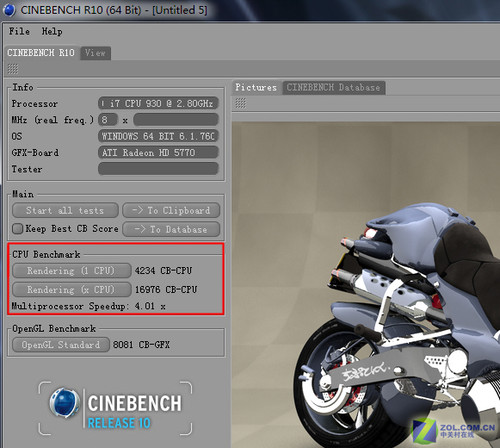This screenshot has height=448, width=500.
Task: Switch to the CINEBENCH Database tab
Action: pyautogui.click(x=334, y=87)
